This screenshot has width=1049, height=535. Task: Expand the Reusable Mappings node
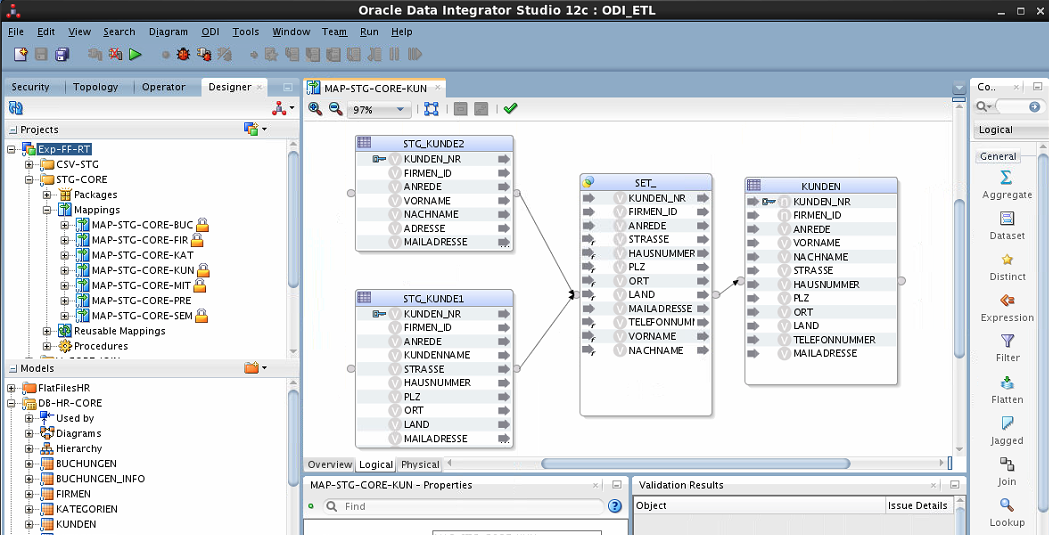tap(47, 331)
